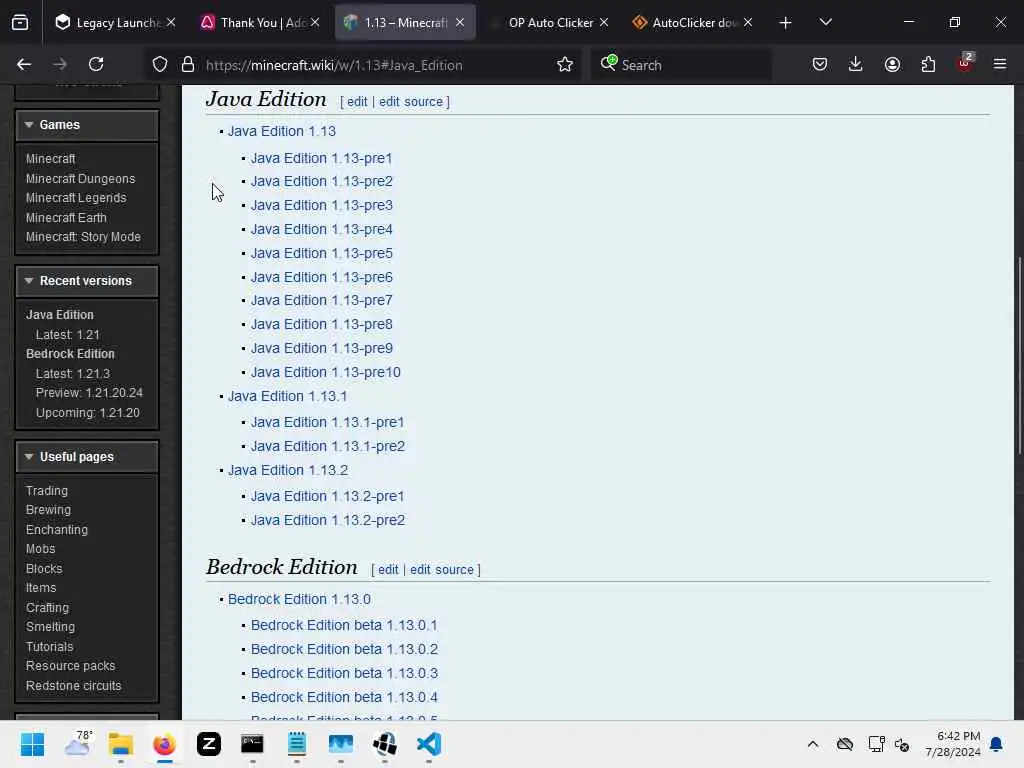This screenshot has width=1024, height=768.
Task: Open the Brewing sidebar link
Action: pos(48,510)
